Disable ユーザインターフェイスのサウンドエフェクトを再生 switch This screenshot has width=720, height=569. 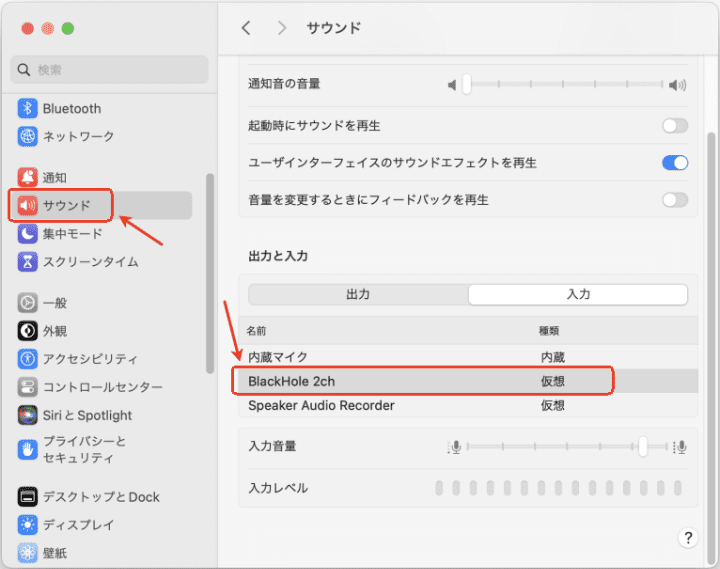coord(675,163)
